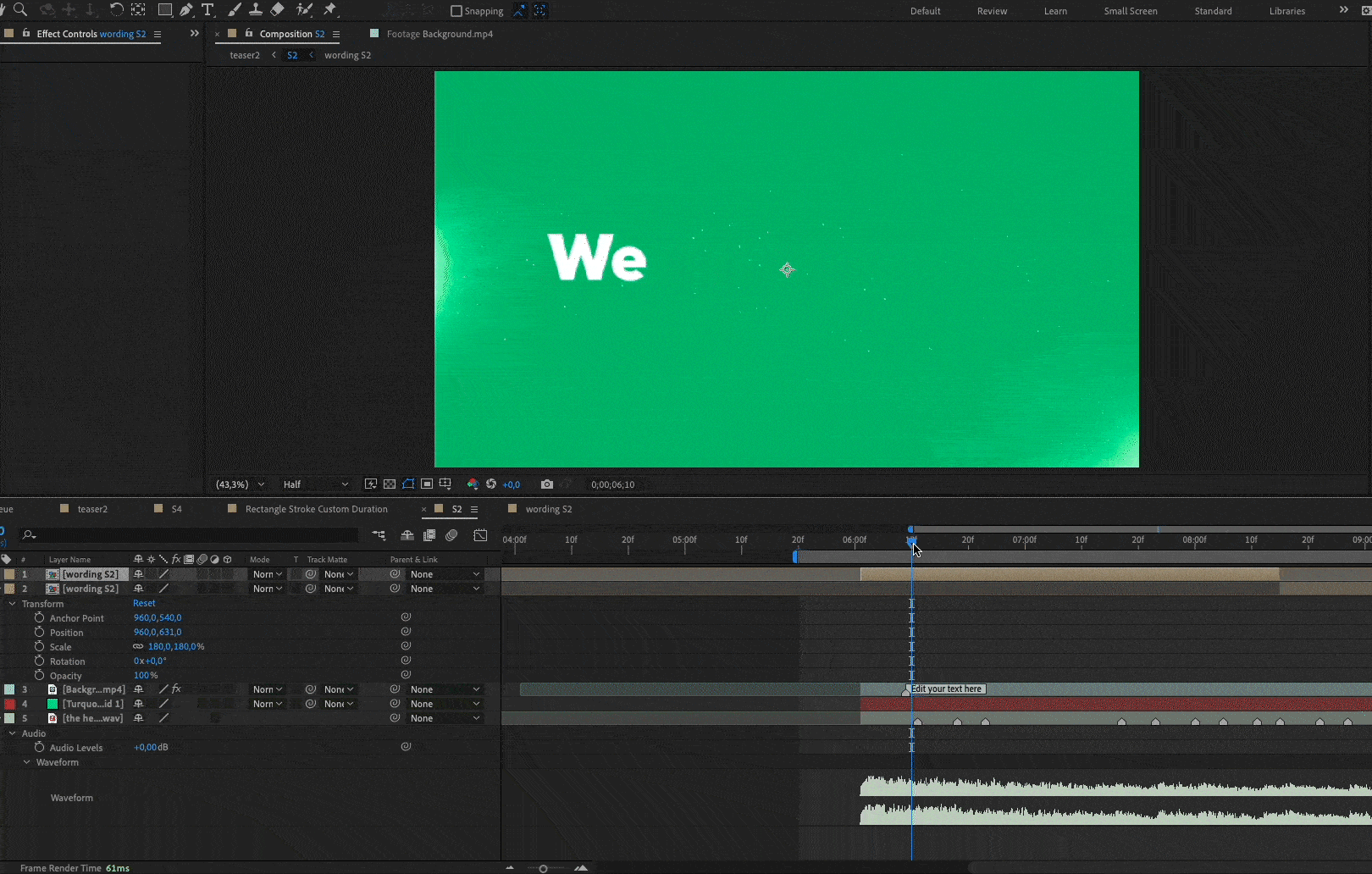Click Opacity property stopwatch
Viewport: 1372px width, 874px height.
[39, 676]
